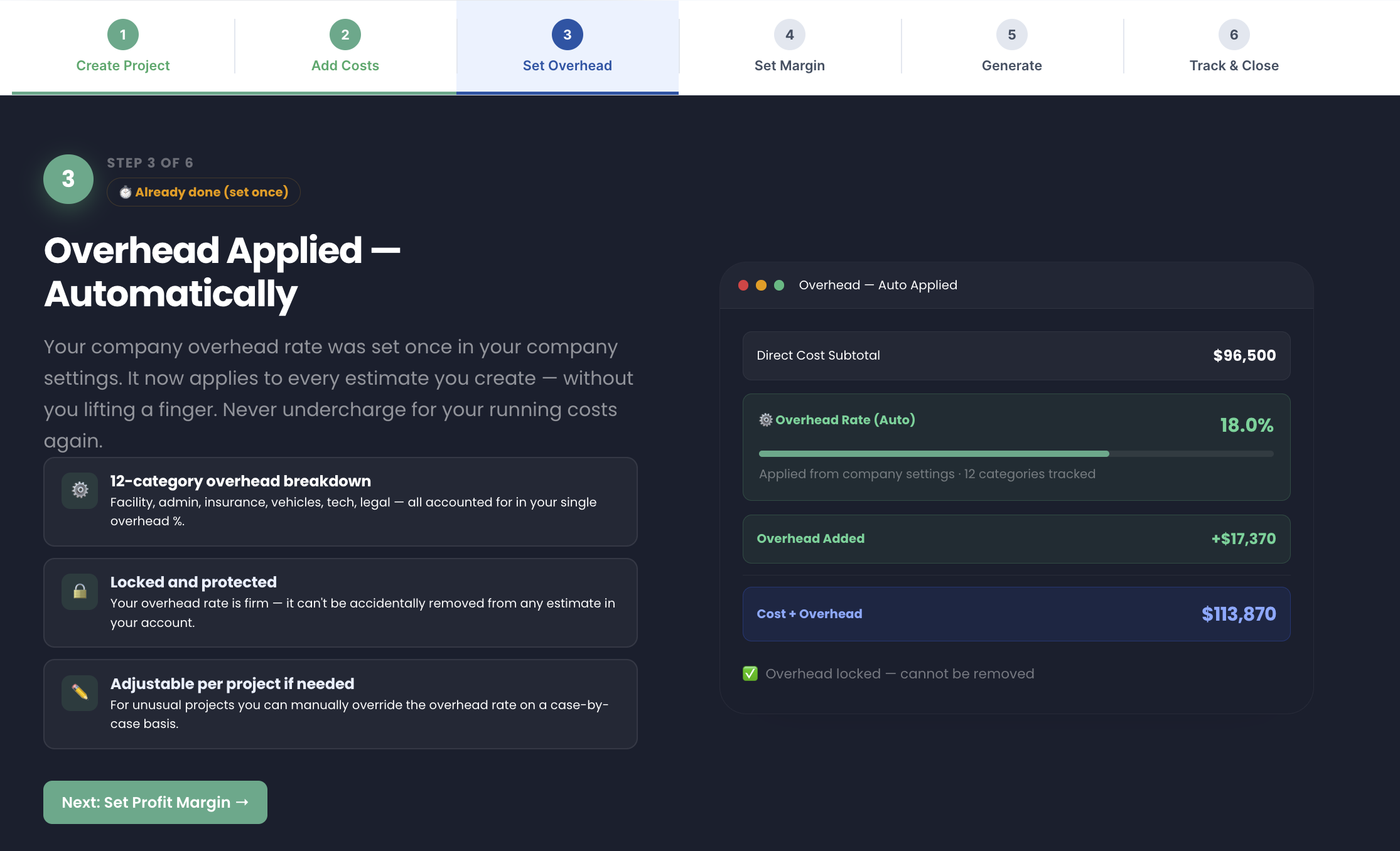Click the green checkmark next to Overhead locked
1400x851 pixels.
750,673
